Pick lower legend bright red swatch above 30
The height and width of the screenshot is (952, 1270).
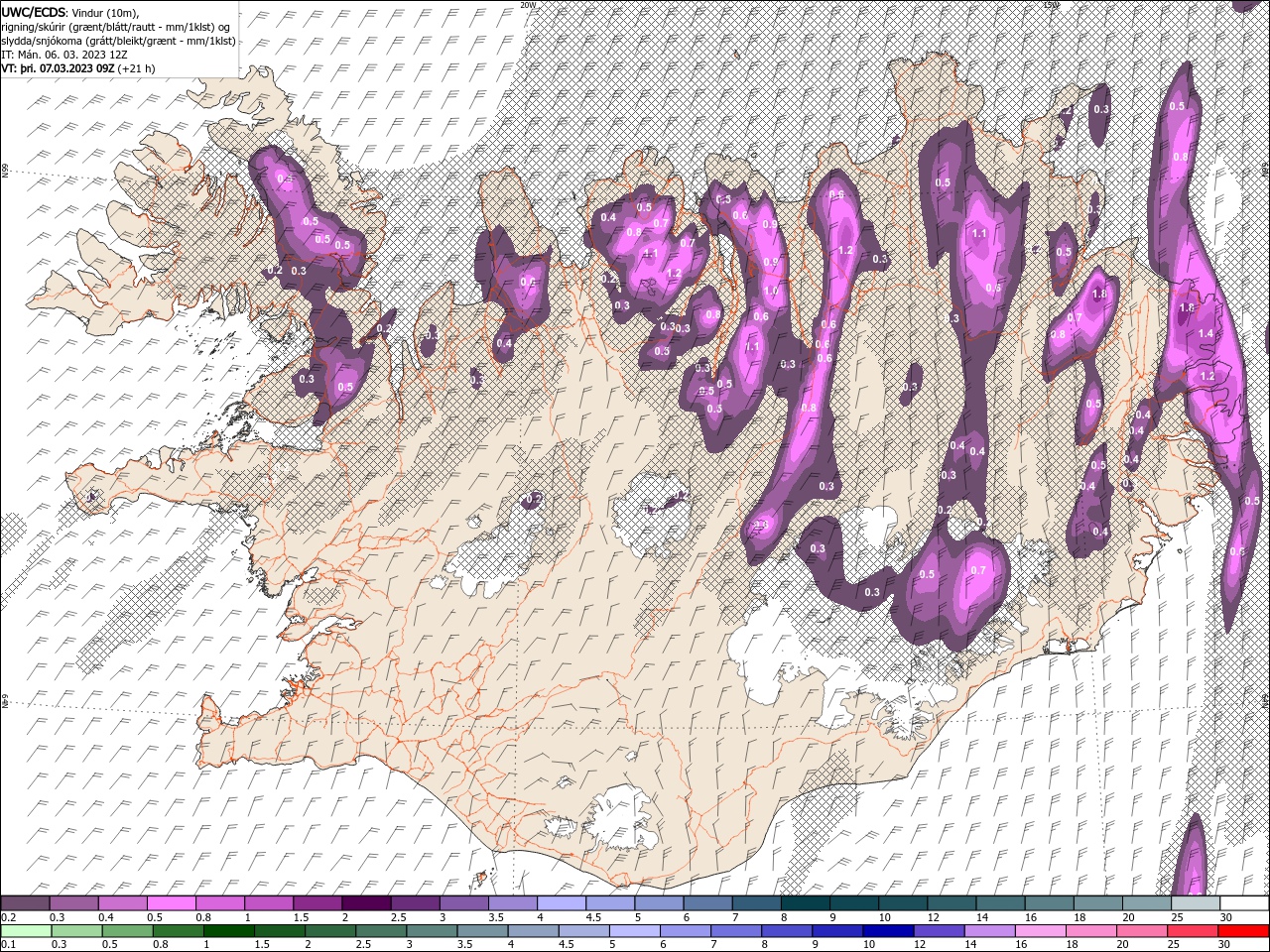(x=1243, y=931)
